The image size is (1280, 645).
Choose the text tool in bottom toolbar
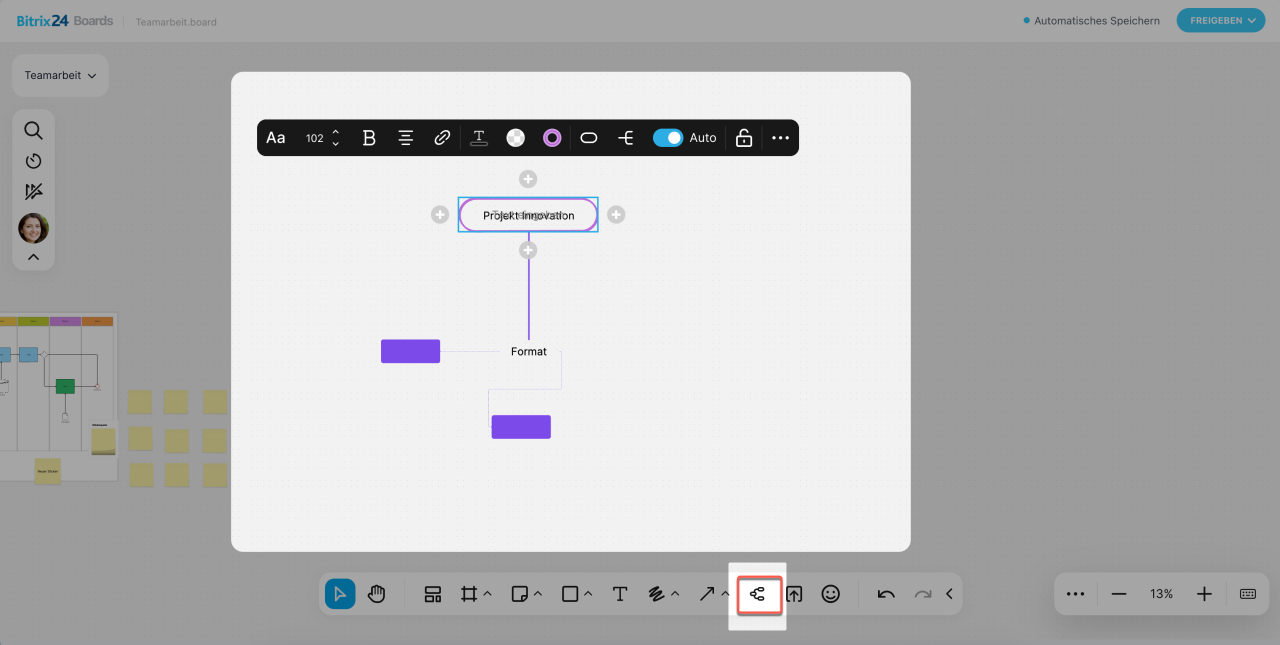[x=619, y=594]
